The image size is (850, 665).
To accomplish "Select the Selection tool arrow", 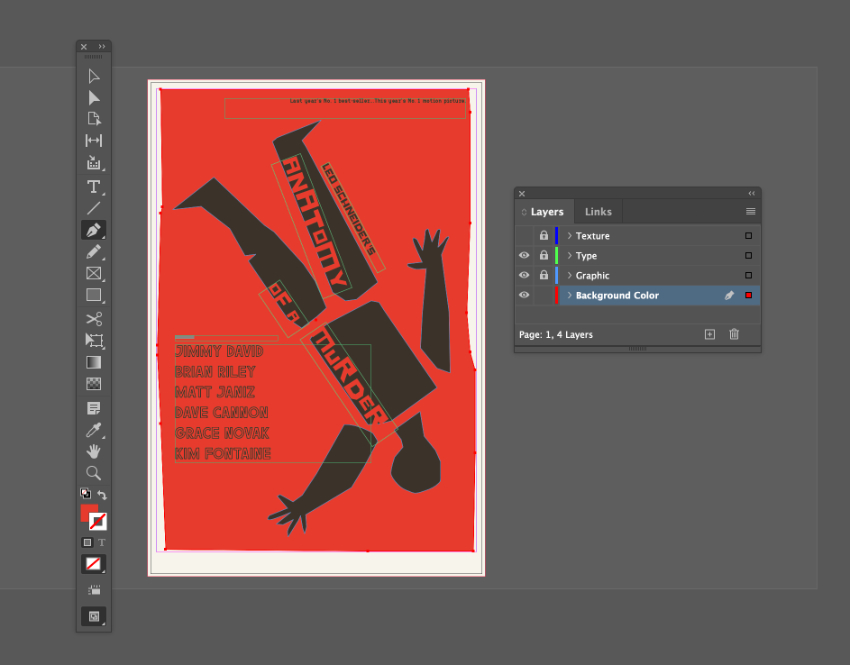I will tap(93, 76).
